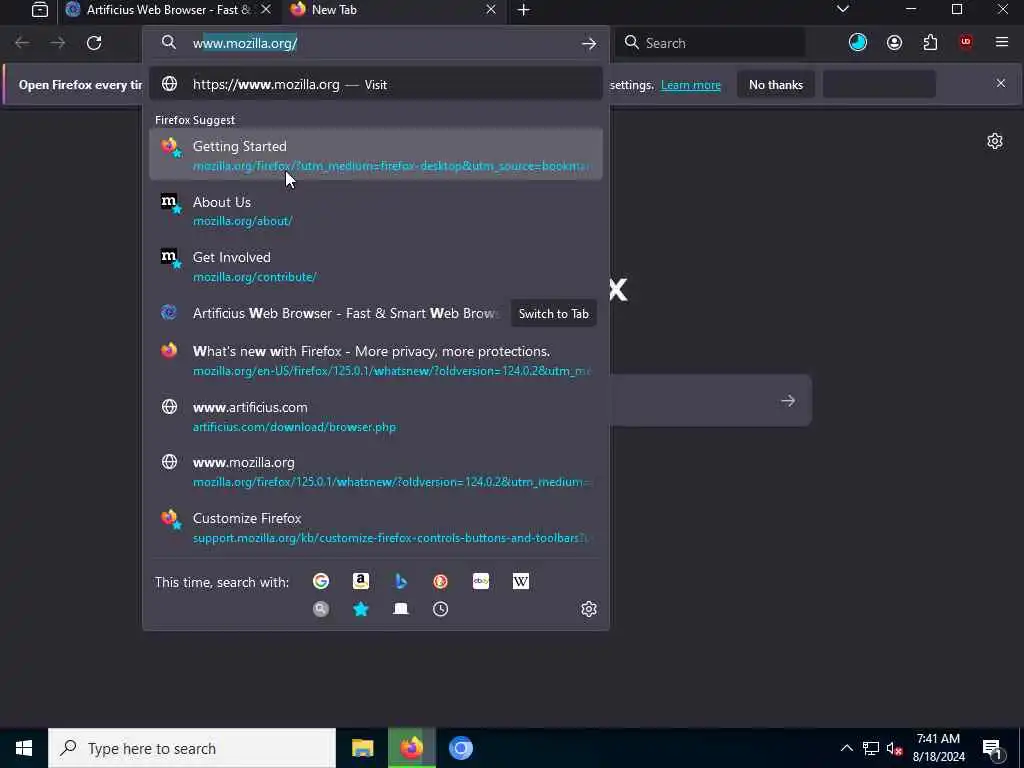Search this time with Amazon

click(360, 581)
